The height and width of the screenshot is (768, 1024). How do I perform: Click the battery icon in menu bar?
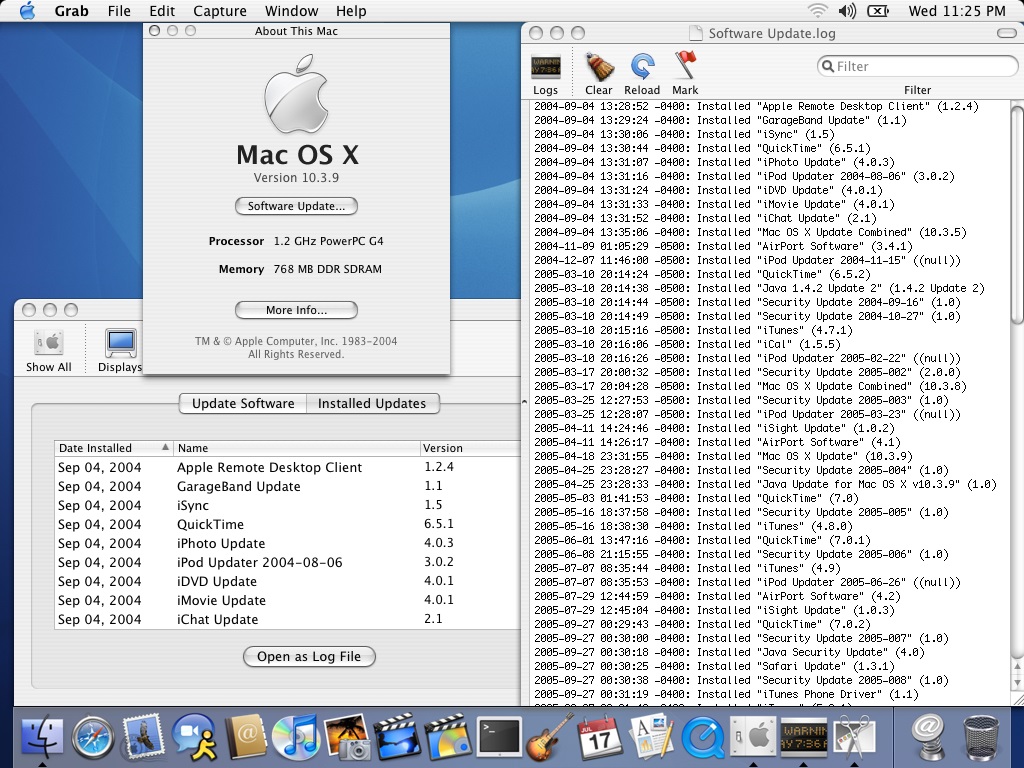click(878, 10)
